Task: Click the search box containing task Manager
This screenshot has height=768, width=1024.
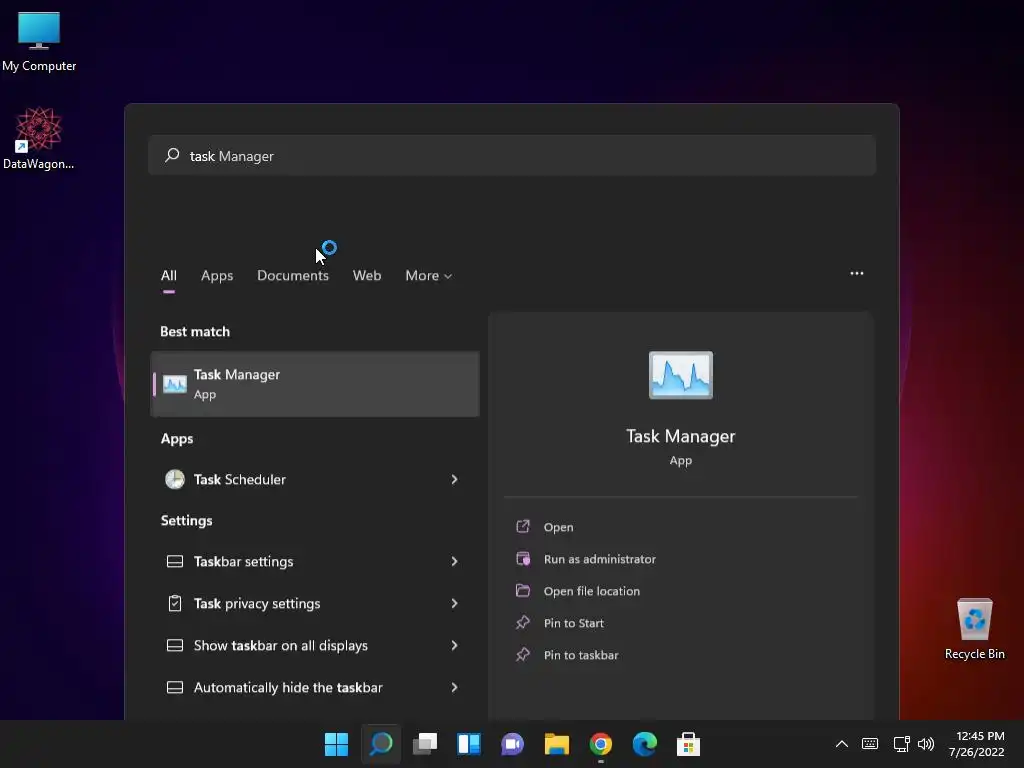Action: (x=511, y=155)
